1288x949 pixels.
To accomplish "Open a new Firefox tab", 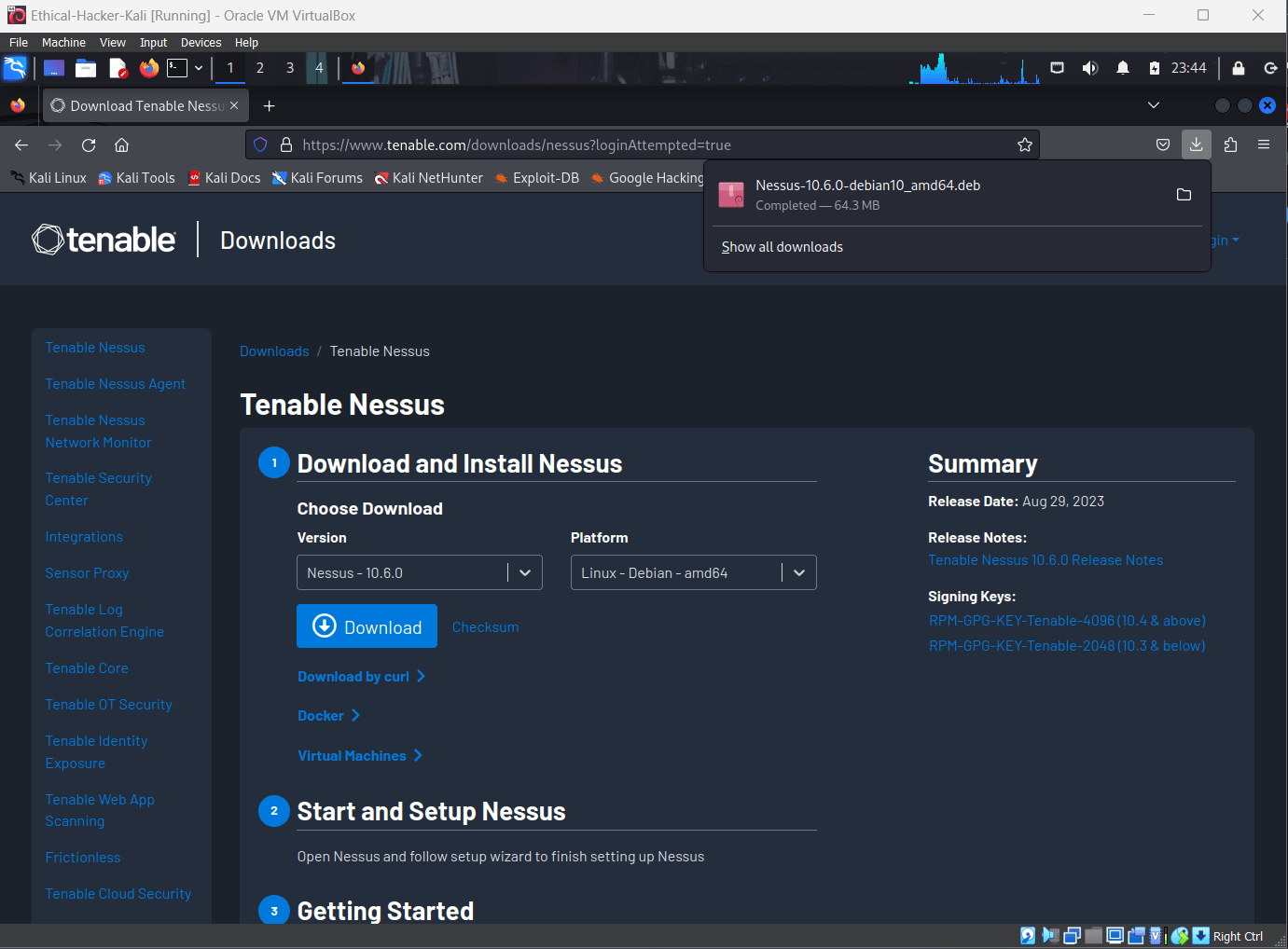I will tap(270, 105).
